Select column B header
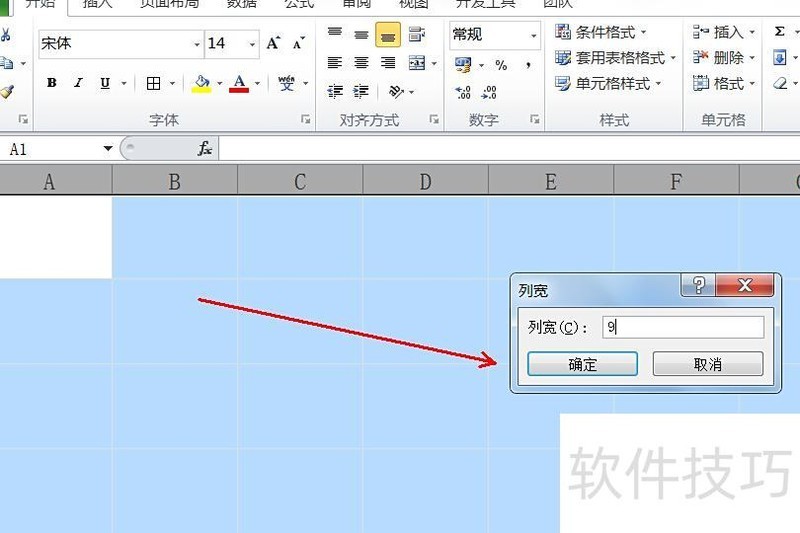Image resolution: width=800 pixels, height=533 pixels. (x=174, y=181)
